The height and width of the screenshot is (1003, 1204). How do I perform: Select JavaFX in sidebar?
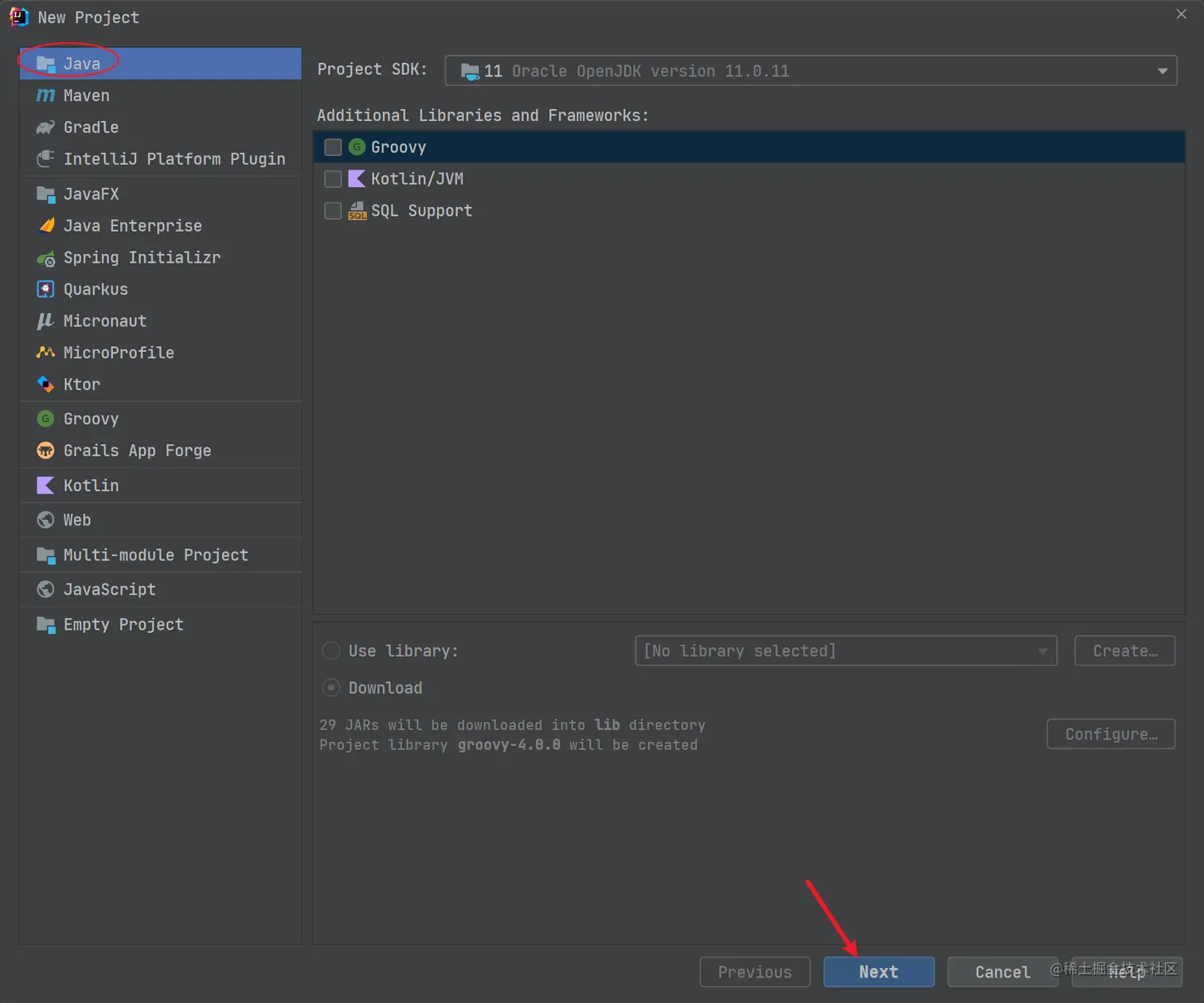[x=161, y=193]
